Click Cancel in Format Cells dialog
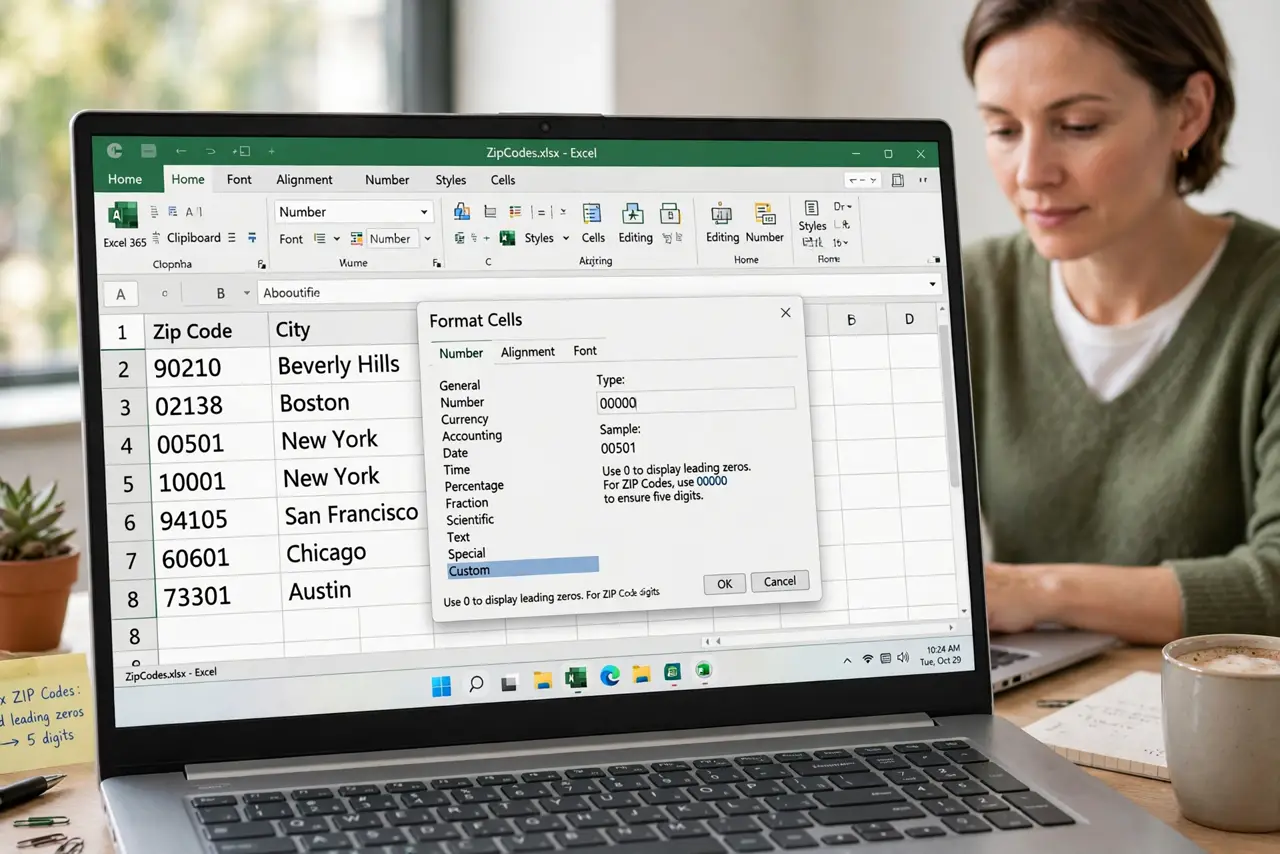The height and width of the screenshot is (854, 1280). (x=779, y=581)
